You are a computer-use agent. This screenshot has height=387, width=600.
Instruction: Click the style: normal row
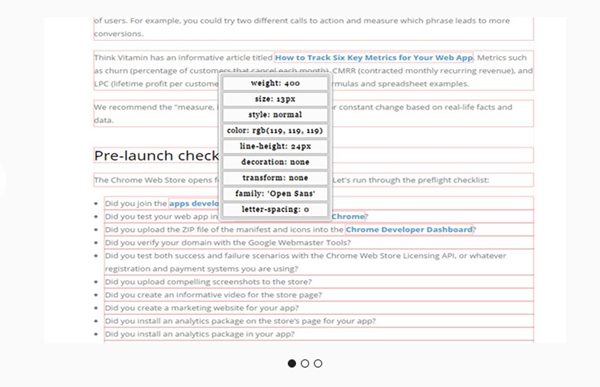tap(275, 114)
